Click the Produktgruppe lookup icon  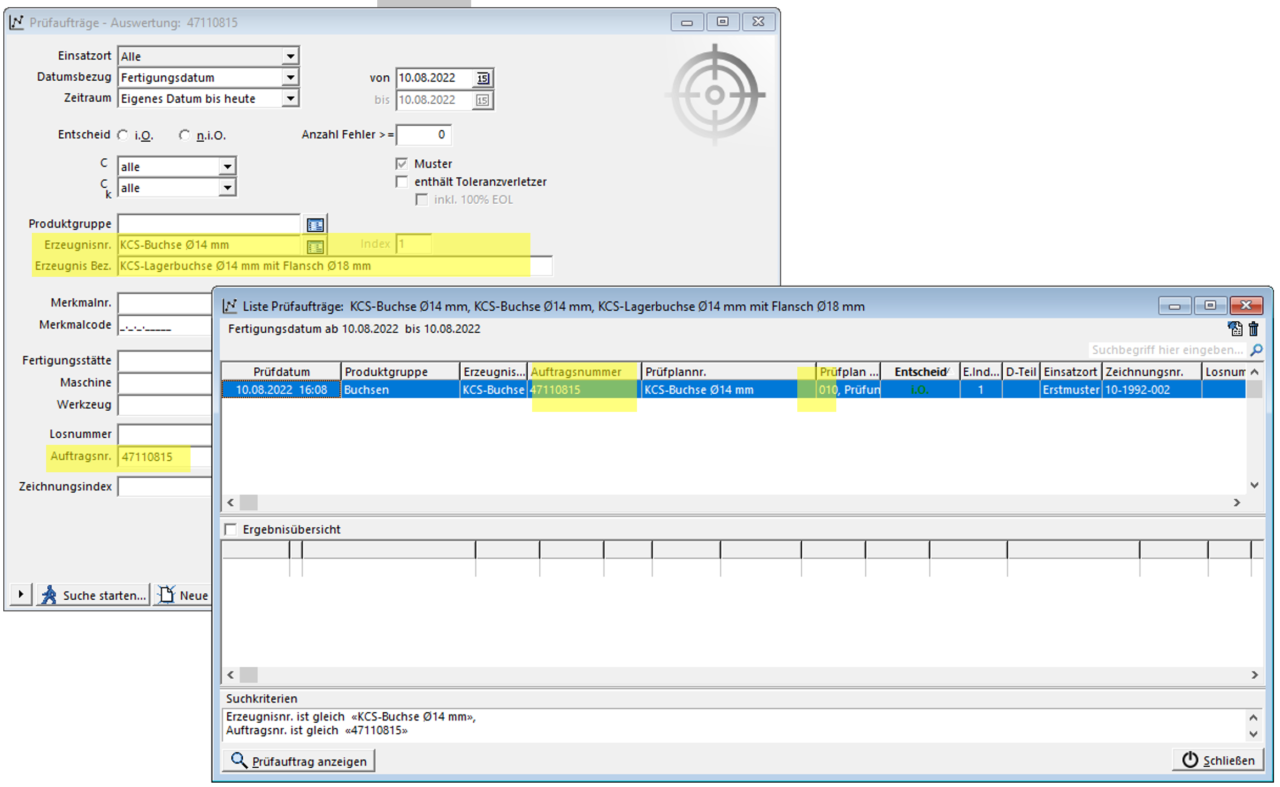coord(315,224)
